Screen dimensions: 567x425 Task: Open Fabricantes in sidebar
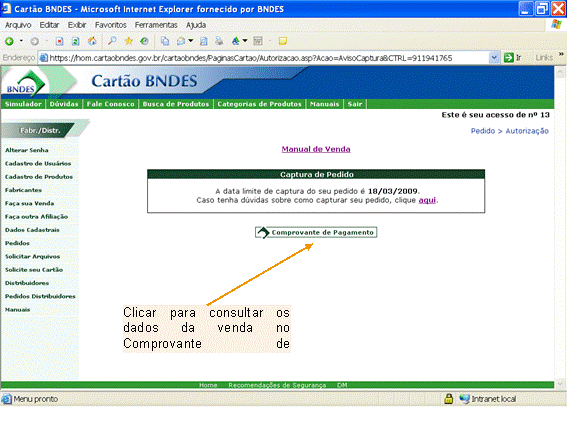pyautogui.click(x=23, y=190)
